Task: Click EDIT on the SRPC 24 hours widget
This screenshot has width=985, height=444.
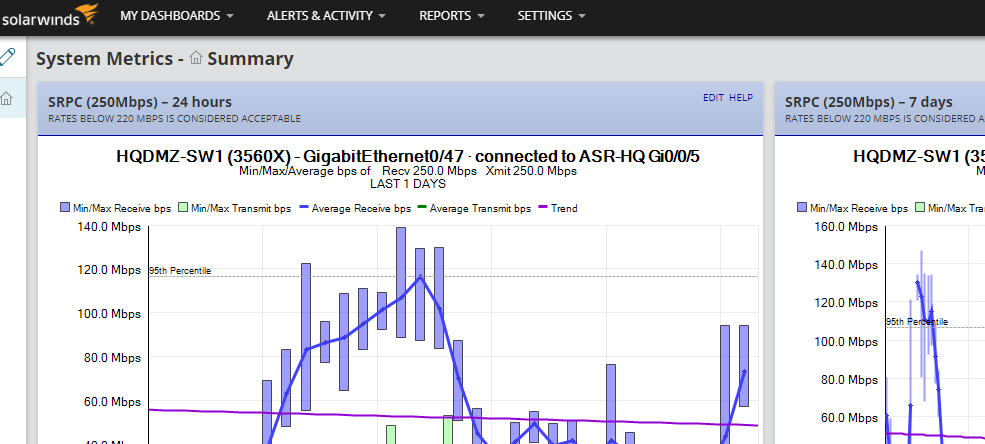Action: [x=713, y=97]
